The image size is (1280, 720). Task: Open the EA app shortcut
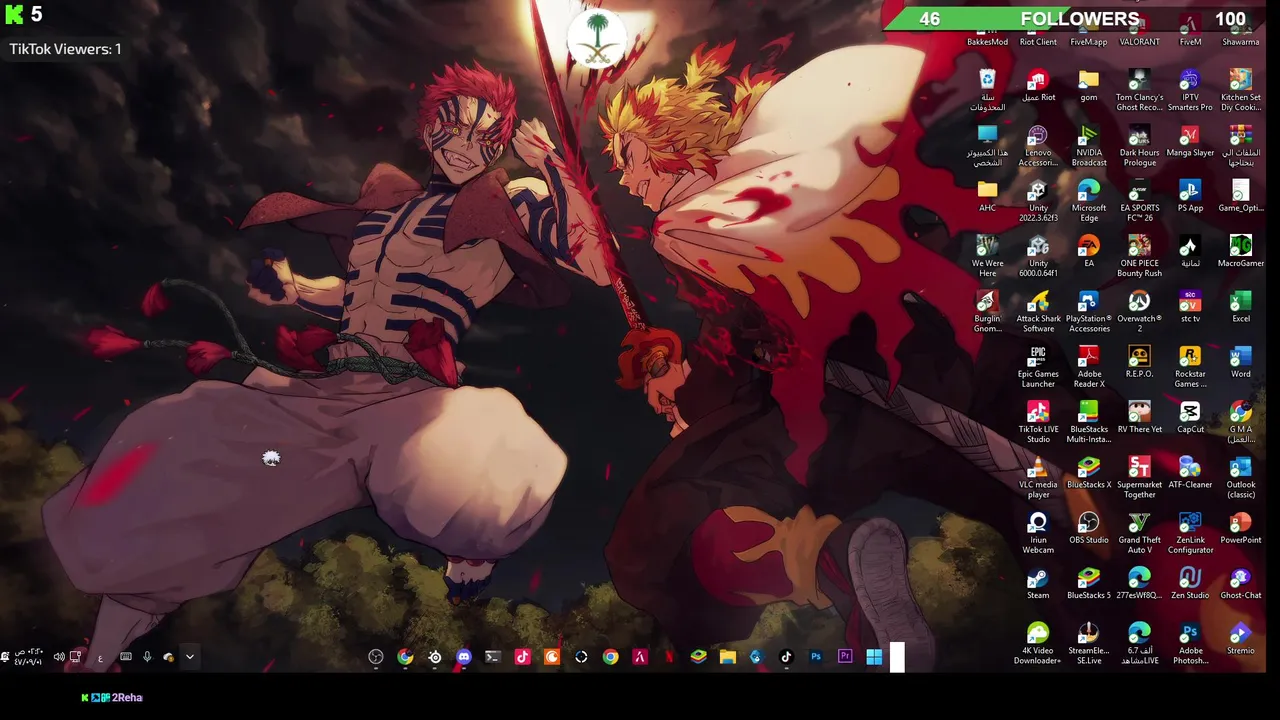tap(1089, 251)
